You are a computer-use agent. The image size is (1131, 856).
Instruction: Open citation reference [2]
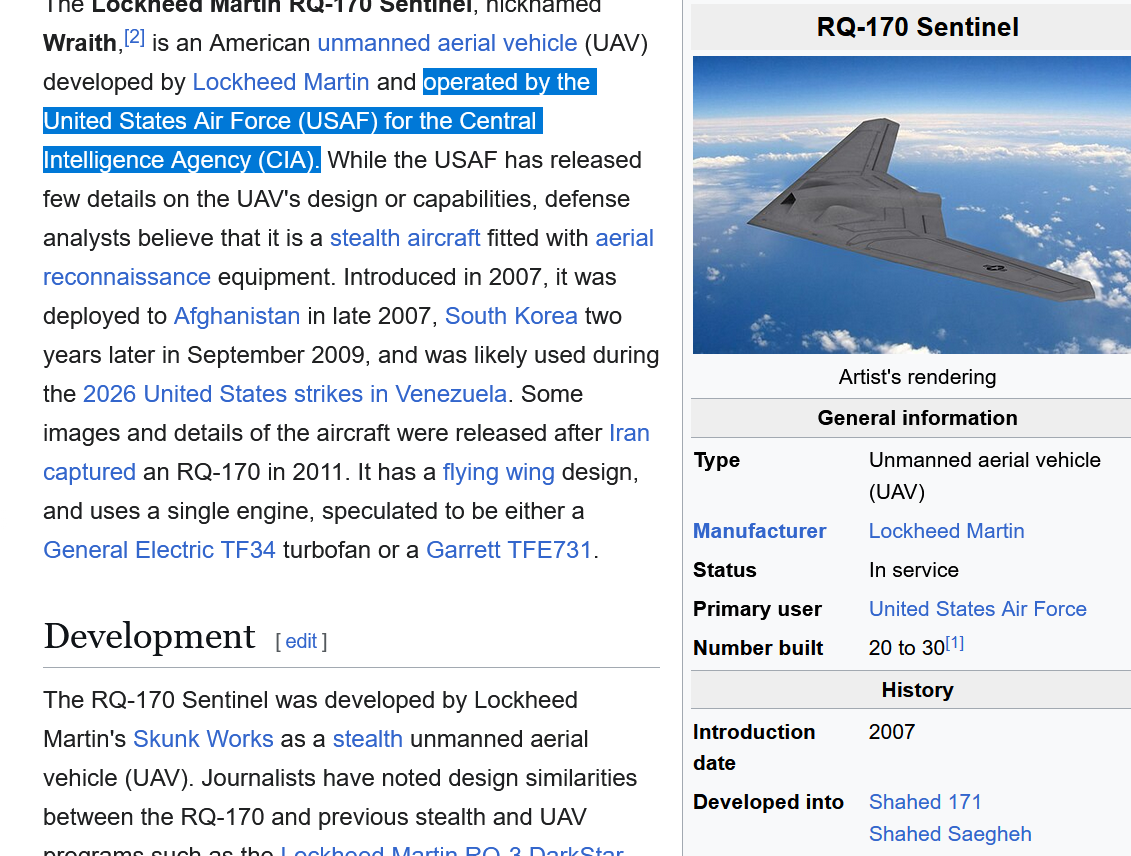(135, 37)
